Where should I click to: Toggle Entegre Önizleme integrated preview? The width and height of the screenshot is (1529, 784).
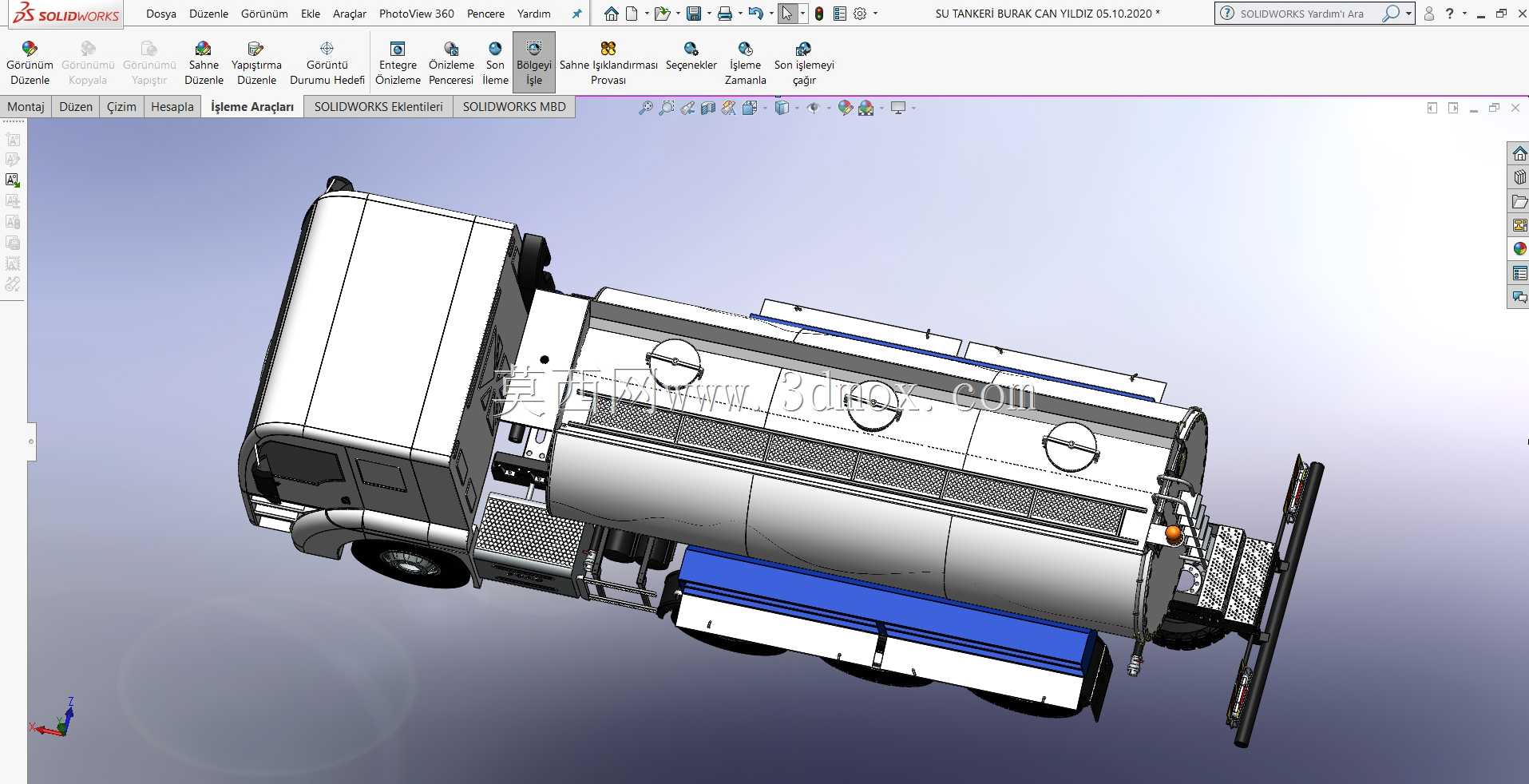pyautogui.click(x=398, y=63)
